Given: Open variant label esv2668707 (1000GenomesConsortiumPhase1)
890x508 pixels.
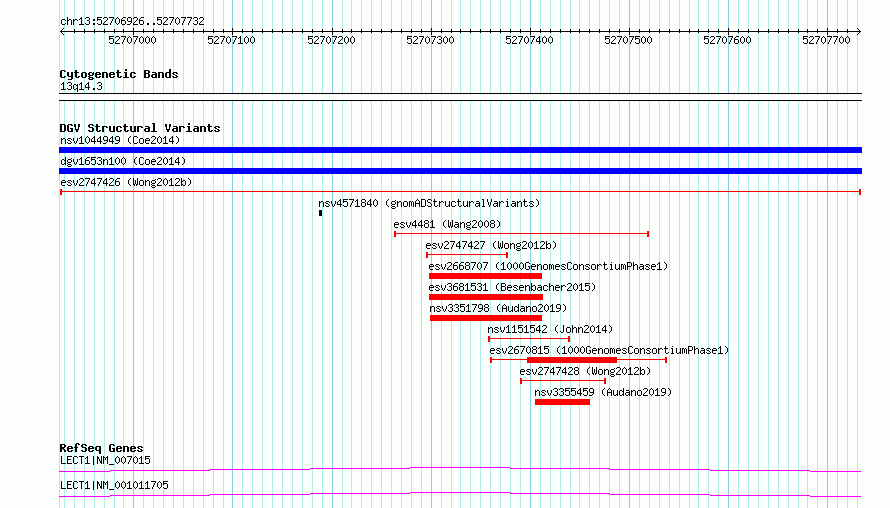Looking at the screenshot, I should coord(548,266).
